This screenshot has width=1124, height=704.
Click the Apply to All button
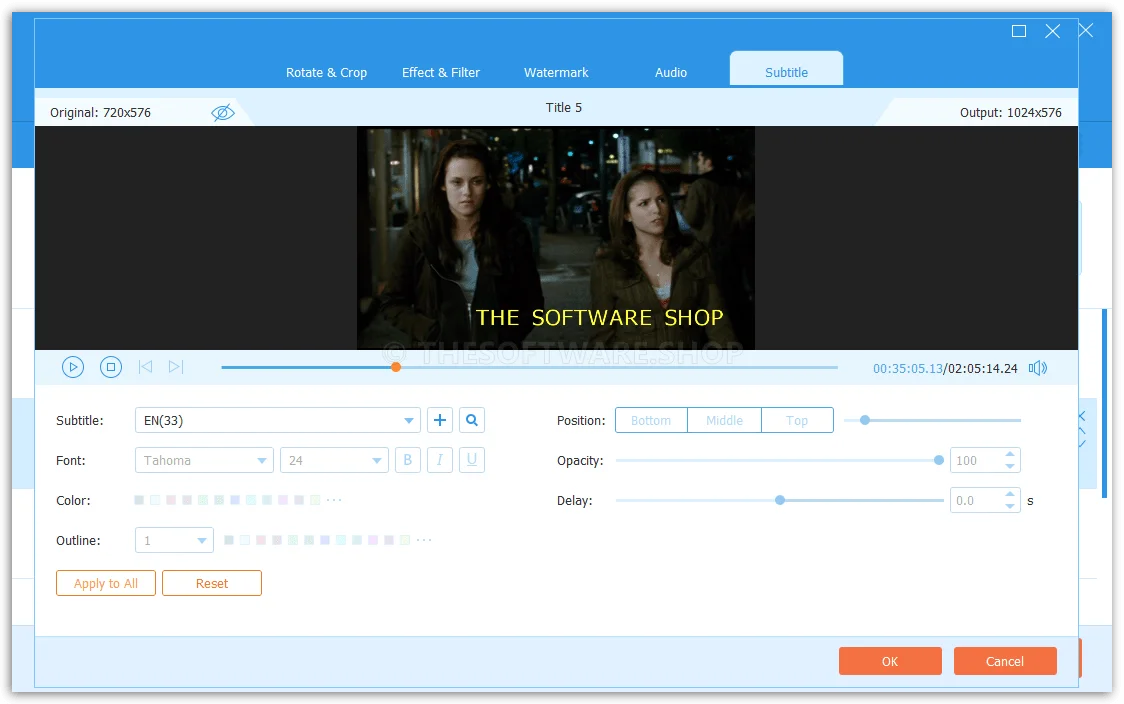106,584
